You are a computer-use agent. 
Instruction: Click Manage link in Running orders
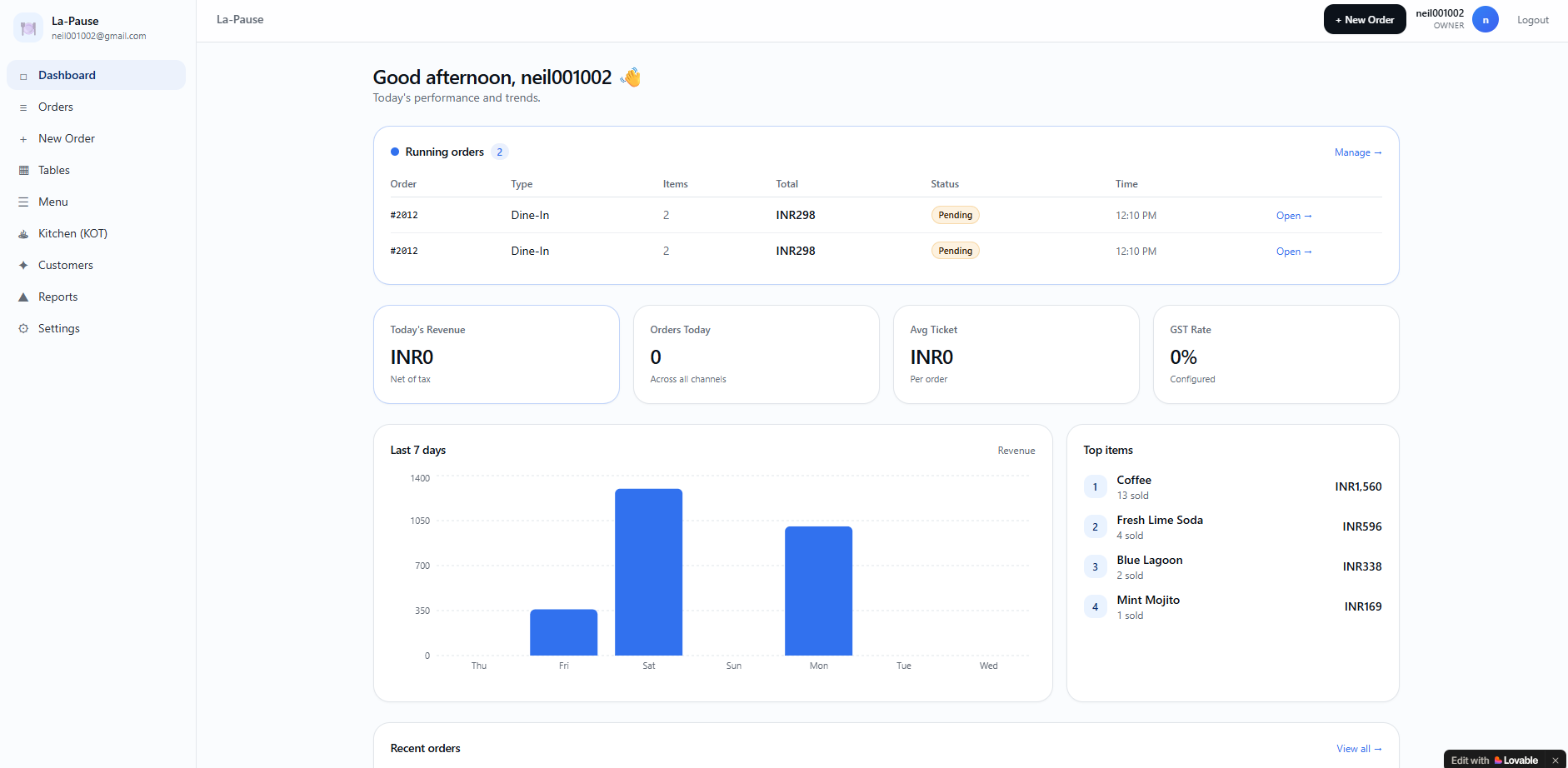point(1357,152)
